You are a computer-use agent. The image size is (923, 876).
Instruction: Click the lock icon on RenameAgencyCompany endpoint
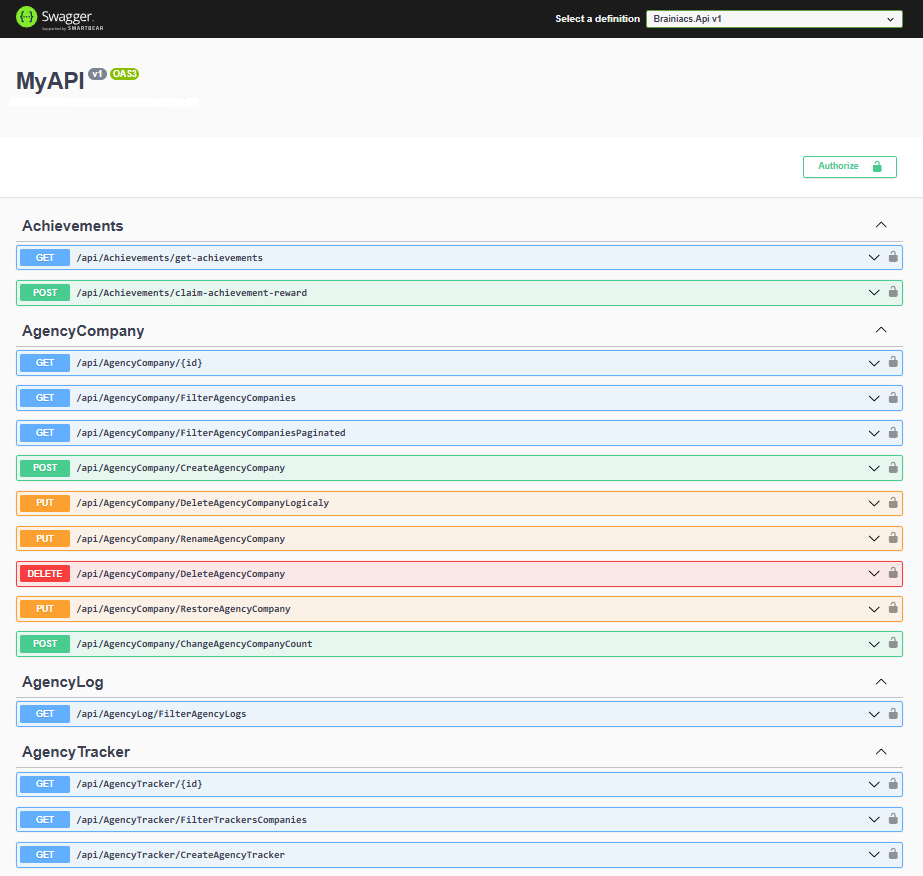point(892,538)
